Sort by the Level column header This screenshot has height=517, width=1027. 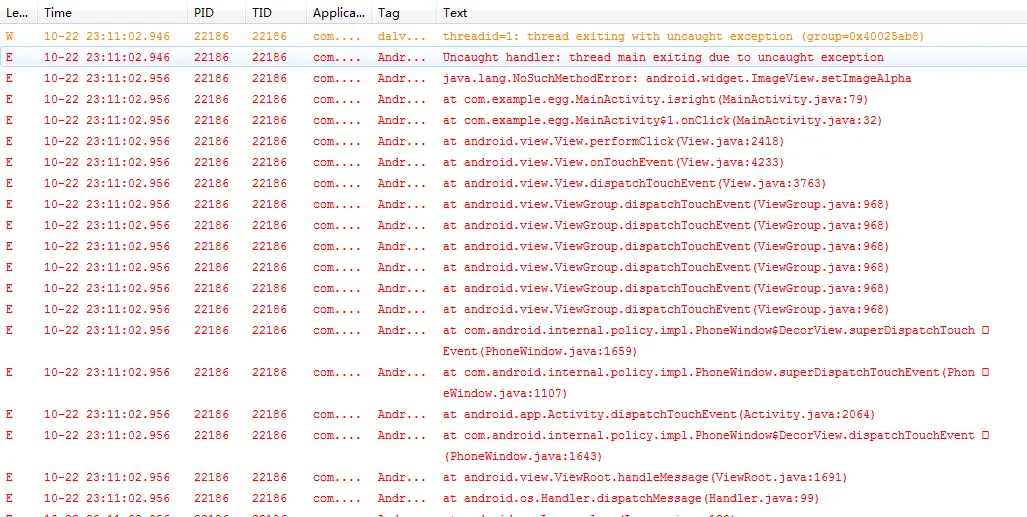point(18,12)
